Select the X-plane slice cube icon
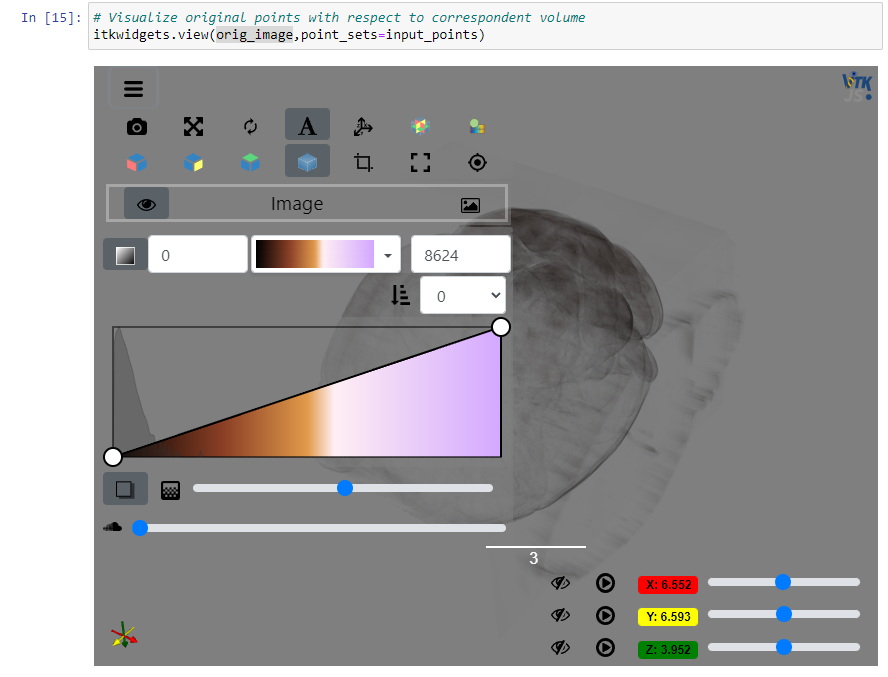This screenshot has height=677, width=888. (137, 160)
